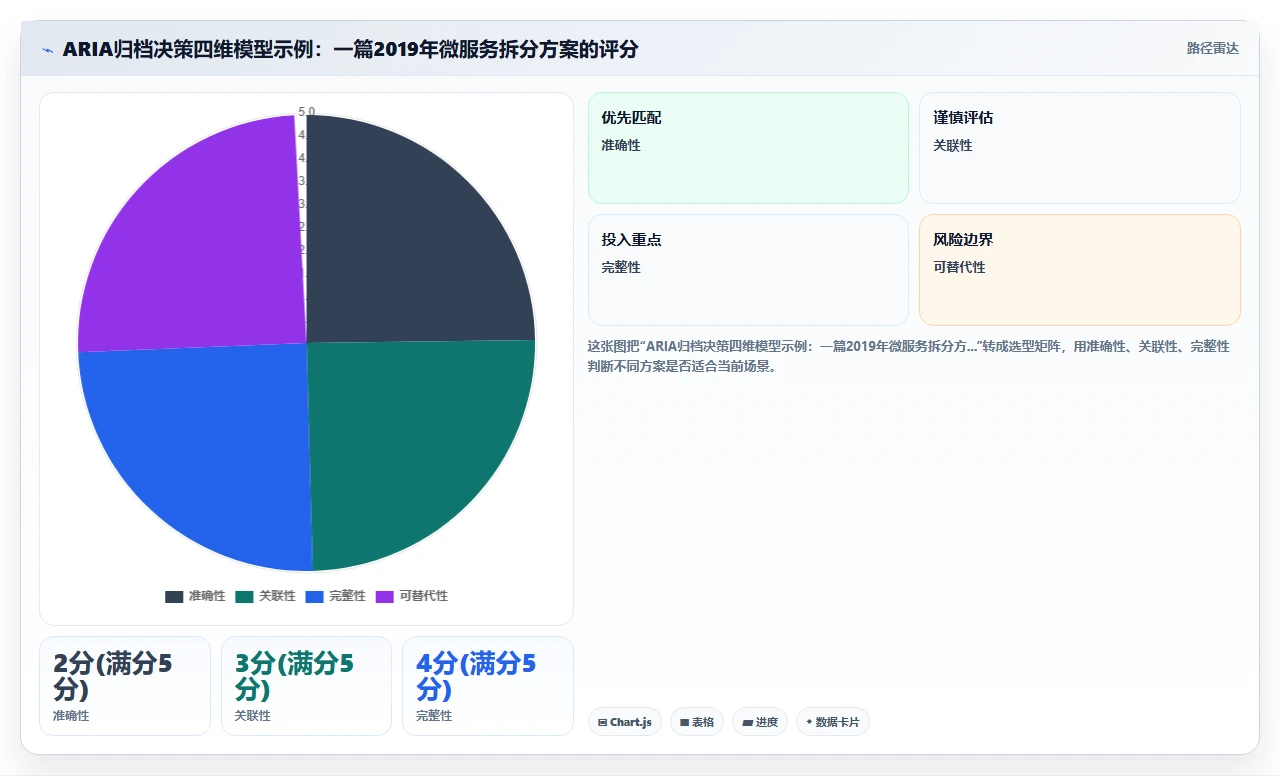Open the 3分 关联性 score card
Image resolution: width=1280 pixels, height=776 pixels.
[x=306, y=686]
